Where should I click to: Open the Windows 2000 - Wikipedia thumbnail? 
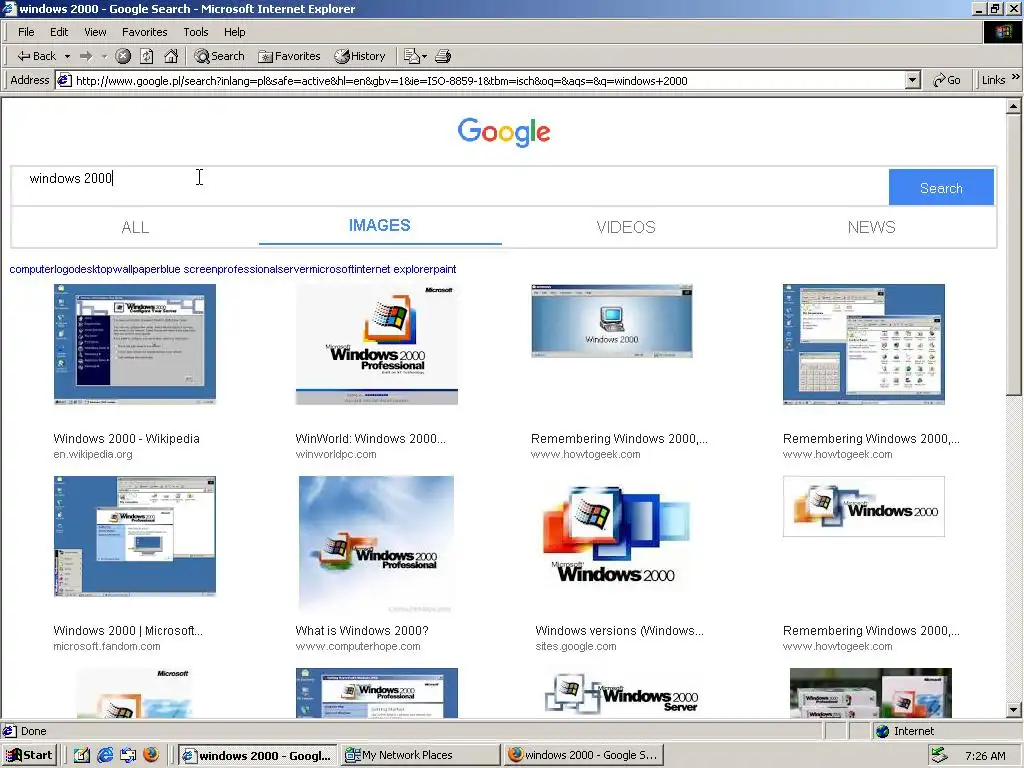click(x=135, y=344)
